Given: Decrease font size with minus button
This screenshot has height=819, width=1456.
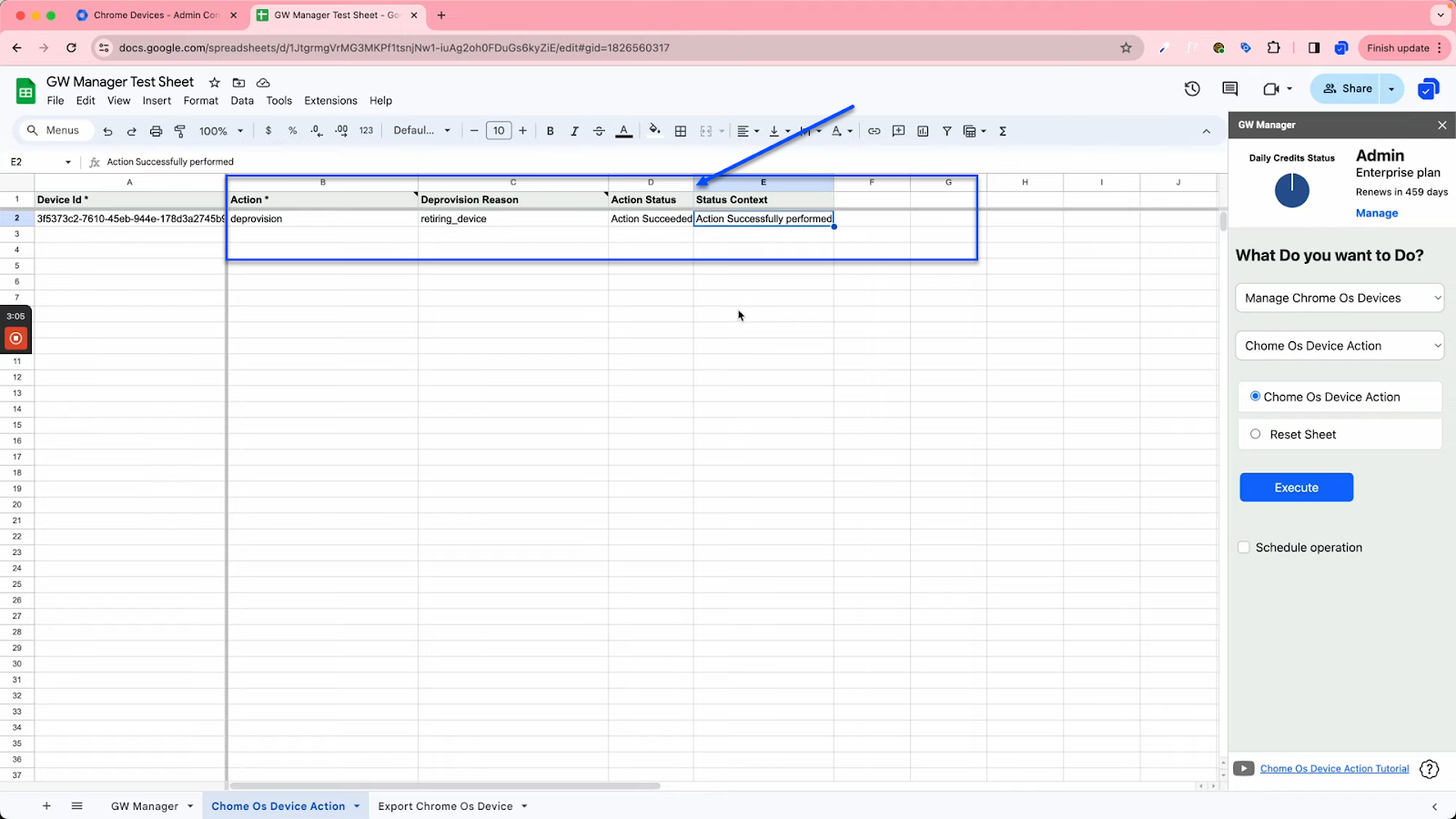Looking at the screenshot, I should [x=474, y=131].
